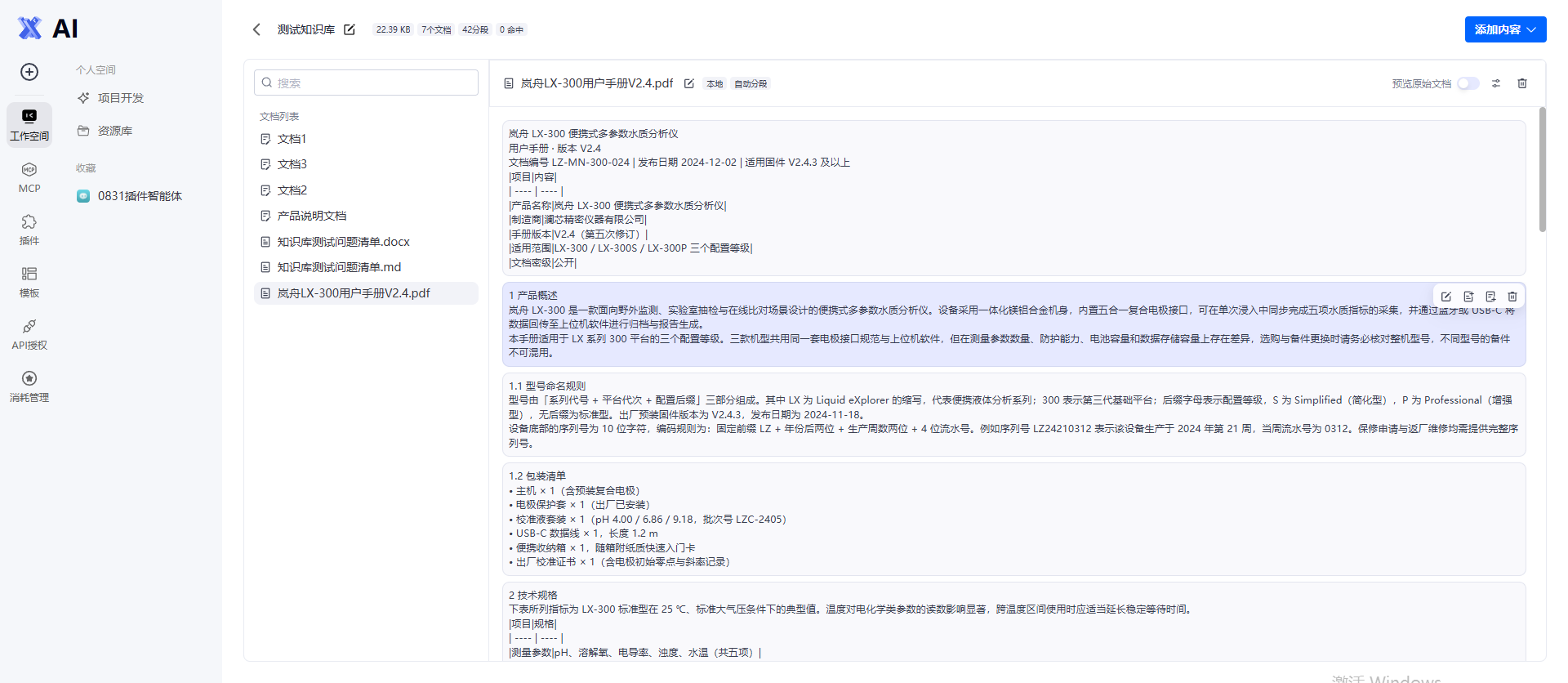
Task: Open the API授权 section
Action: tap(29, 334)
